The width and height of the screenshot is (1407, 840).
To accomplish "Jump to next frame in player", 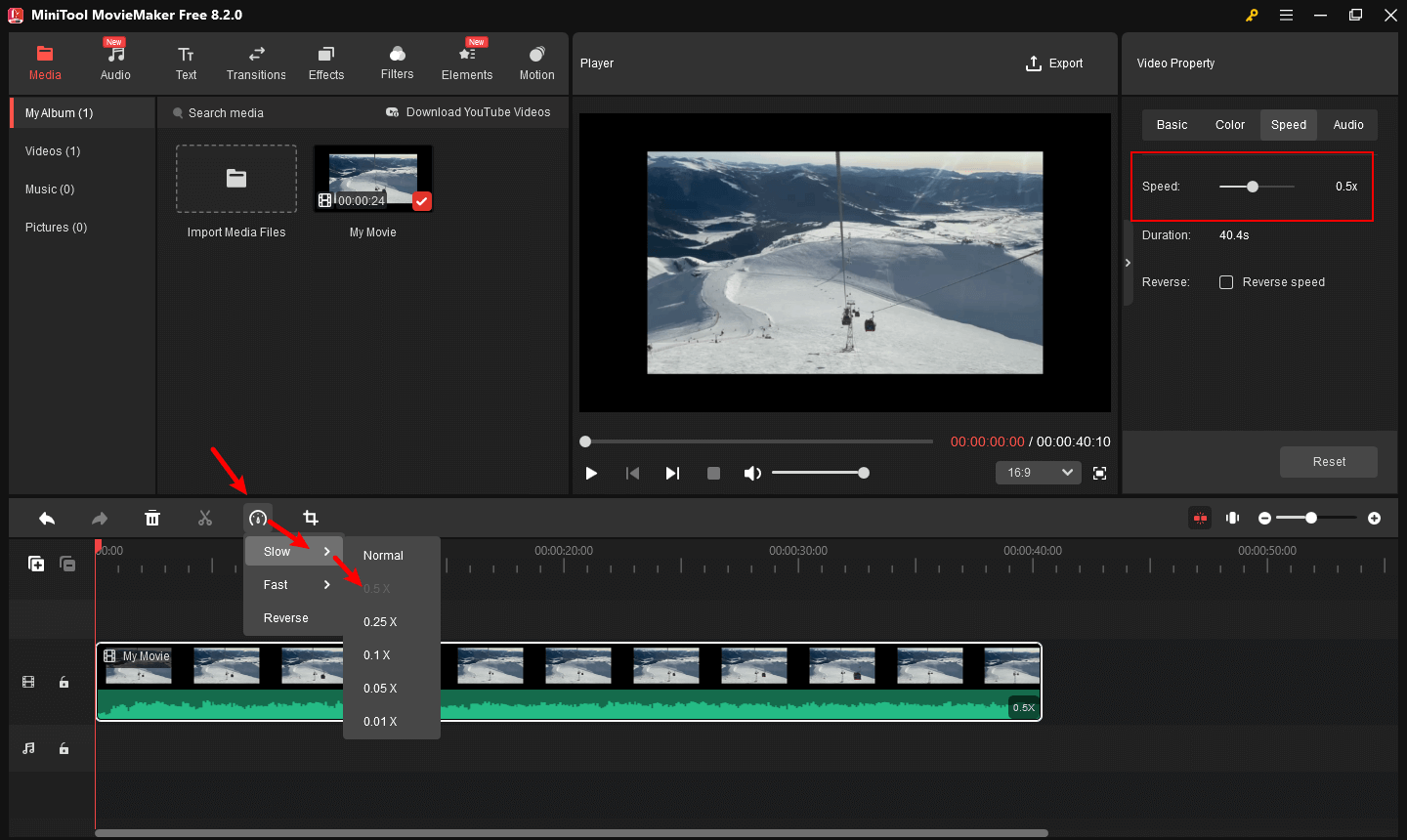I will point(672,473).
